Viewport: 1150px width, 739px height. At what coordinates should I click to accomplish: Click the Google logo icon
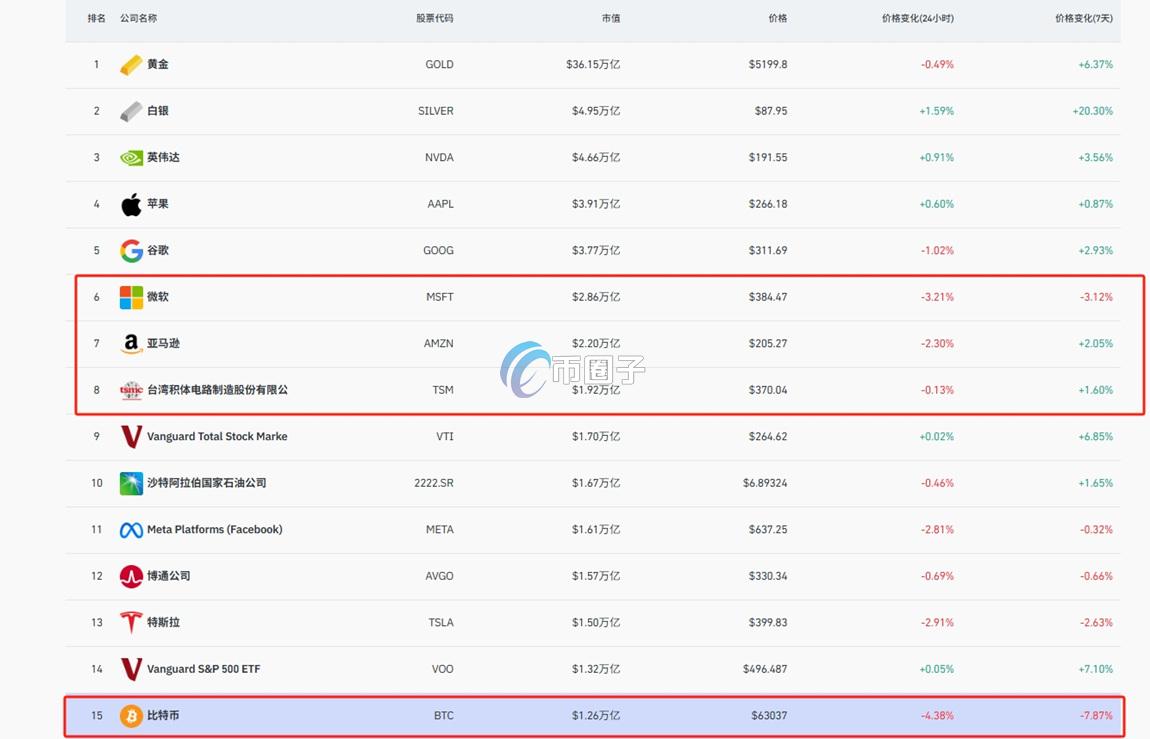[x=131, y=251]
